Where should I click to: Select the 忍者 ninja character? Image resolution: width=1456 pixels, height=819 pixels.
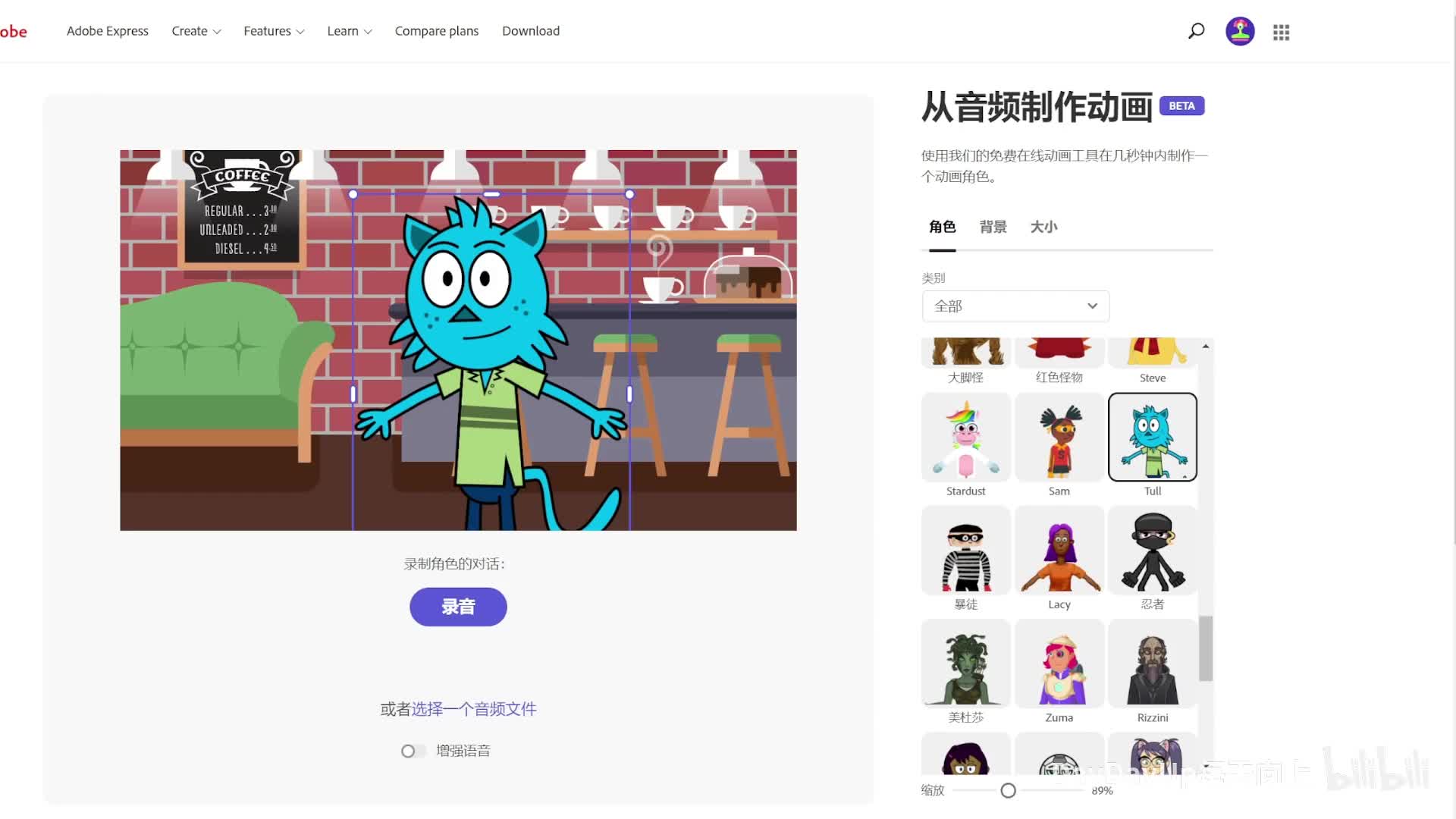pyautogui.click(x=1152, y=551)
